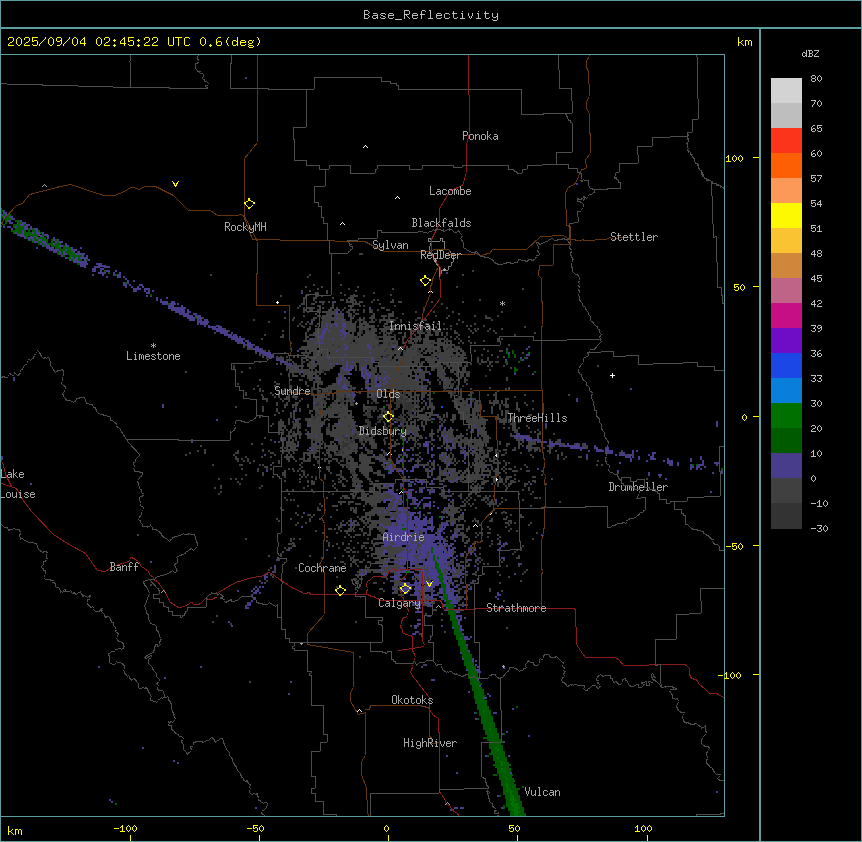Click the Olds city label

388,394
